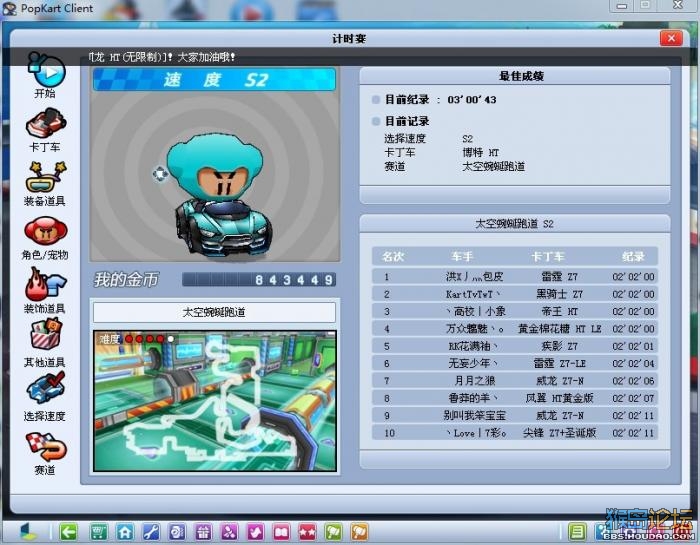The height and width of the screenshot is (545, 700).
Task: Click the 速度 S2 speed banner
Action: tap(214, 79)
